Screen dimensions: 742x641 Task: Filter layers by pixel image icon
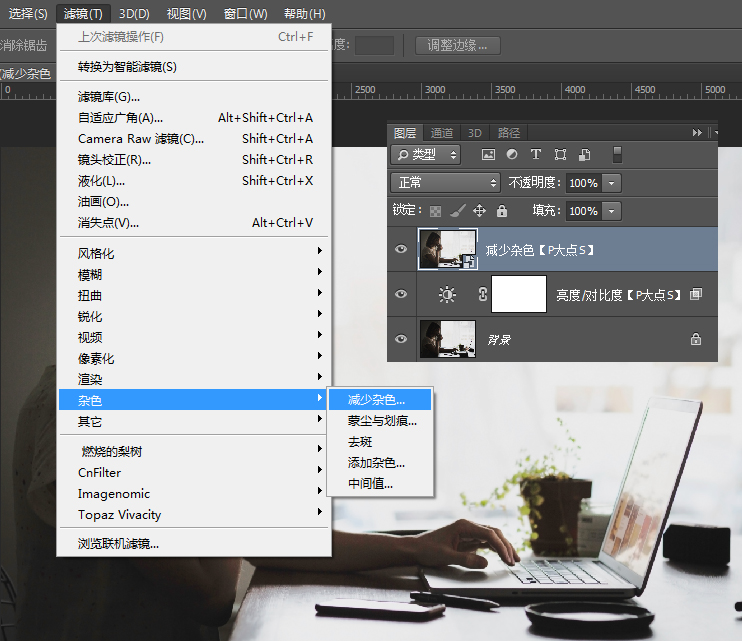click(x=488, y=154)
